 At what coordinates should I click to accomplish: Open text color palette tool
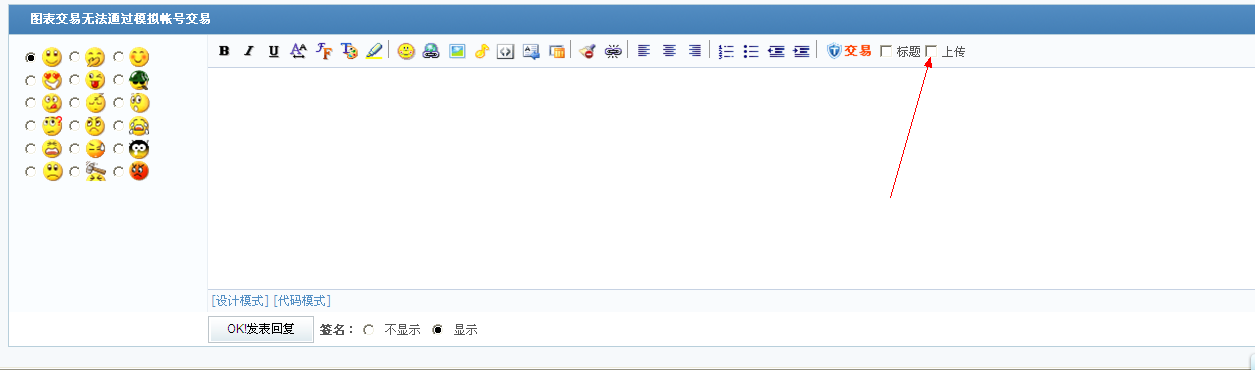pos(349,51)
